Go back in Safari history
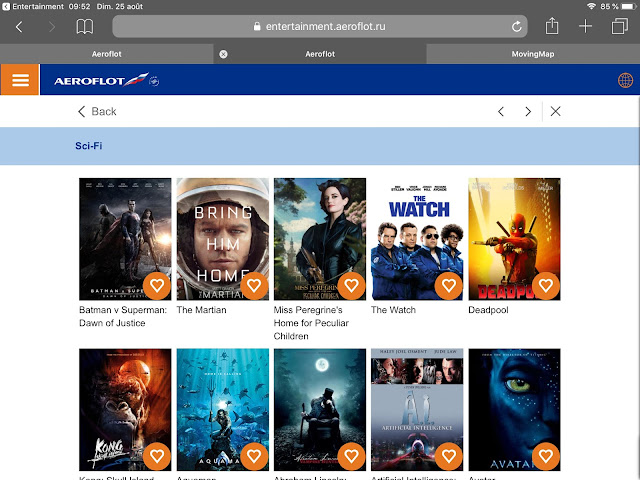 pyautogui.click(x=19, y=27)
